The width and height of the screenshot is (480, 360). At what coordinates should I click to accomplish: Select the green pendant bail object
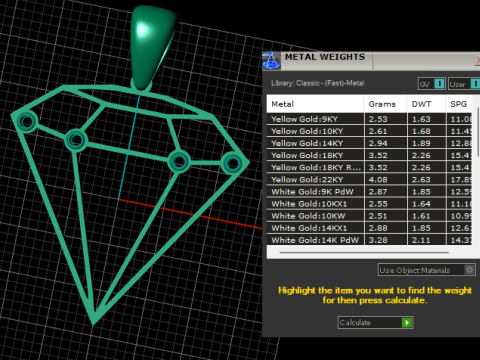pos(153,47)
